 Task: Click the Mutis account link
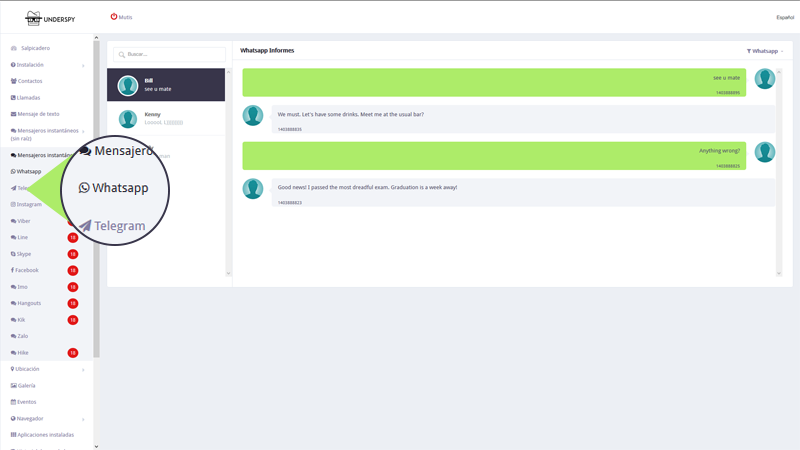point(126,17)
